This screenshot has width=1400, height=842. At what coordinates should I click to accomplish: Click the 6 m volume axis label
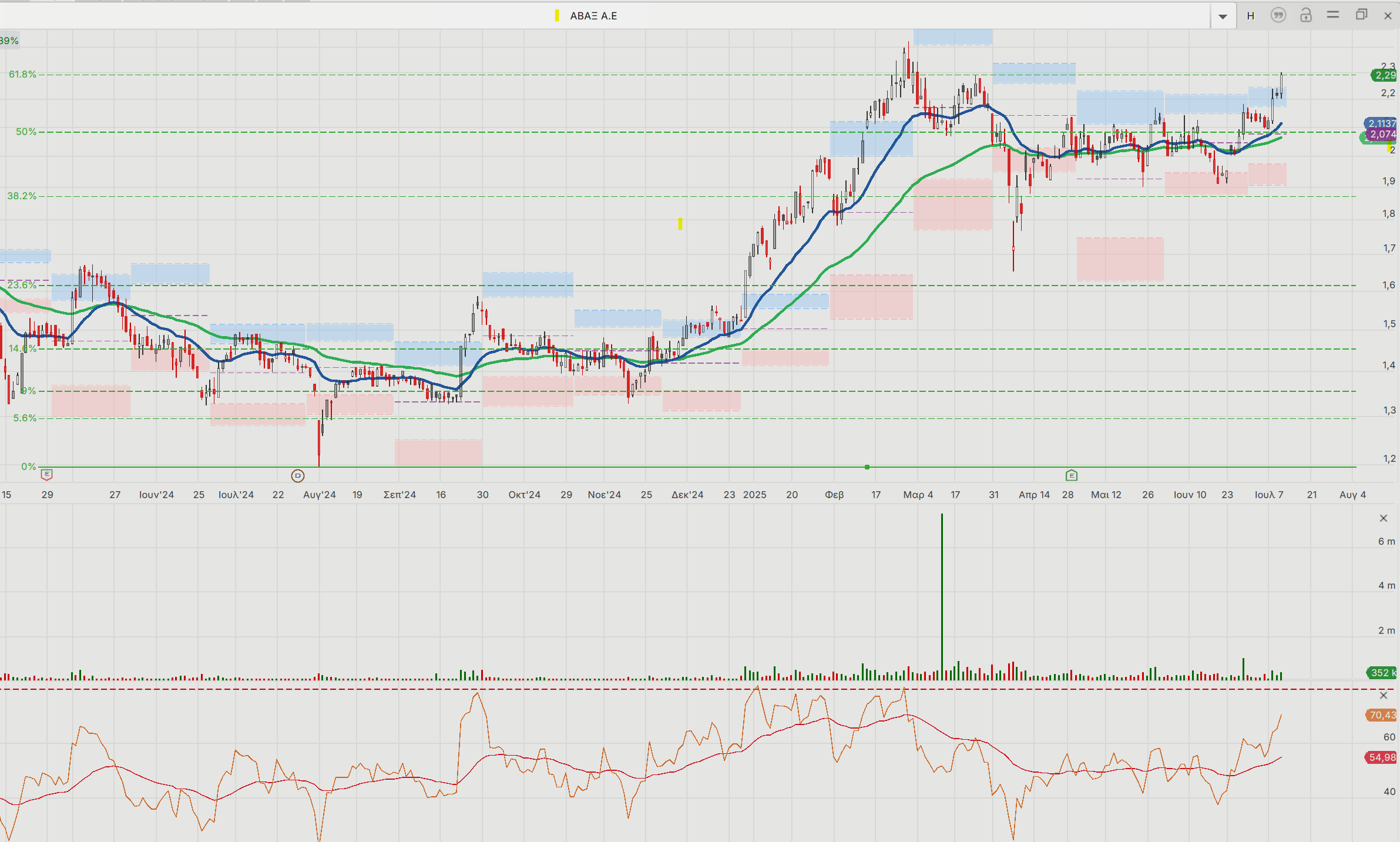pyautogui.click(x=1386, y=541)
